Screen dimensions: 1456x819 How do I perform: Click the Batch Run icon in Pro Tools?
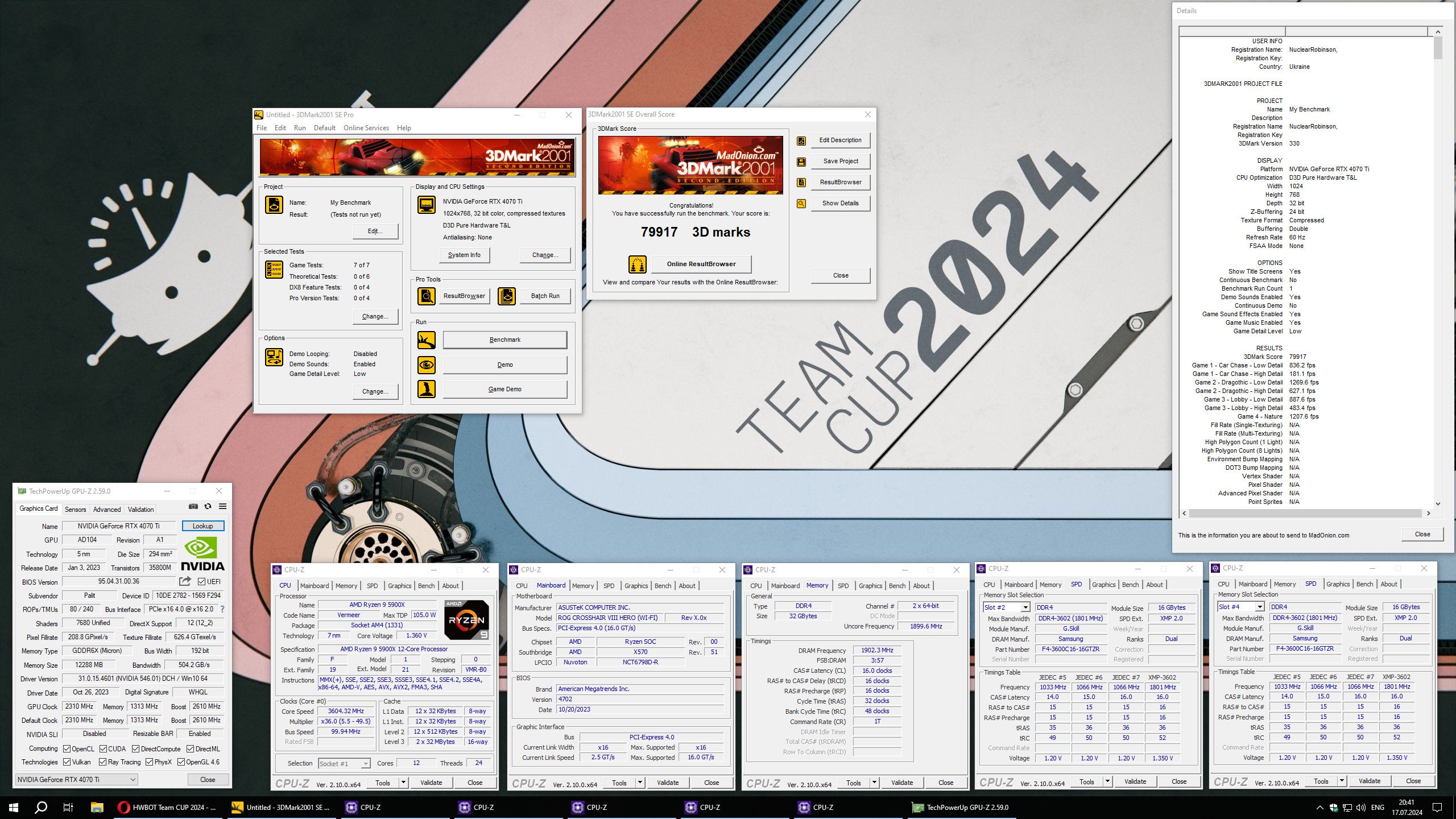click(507, 296)
